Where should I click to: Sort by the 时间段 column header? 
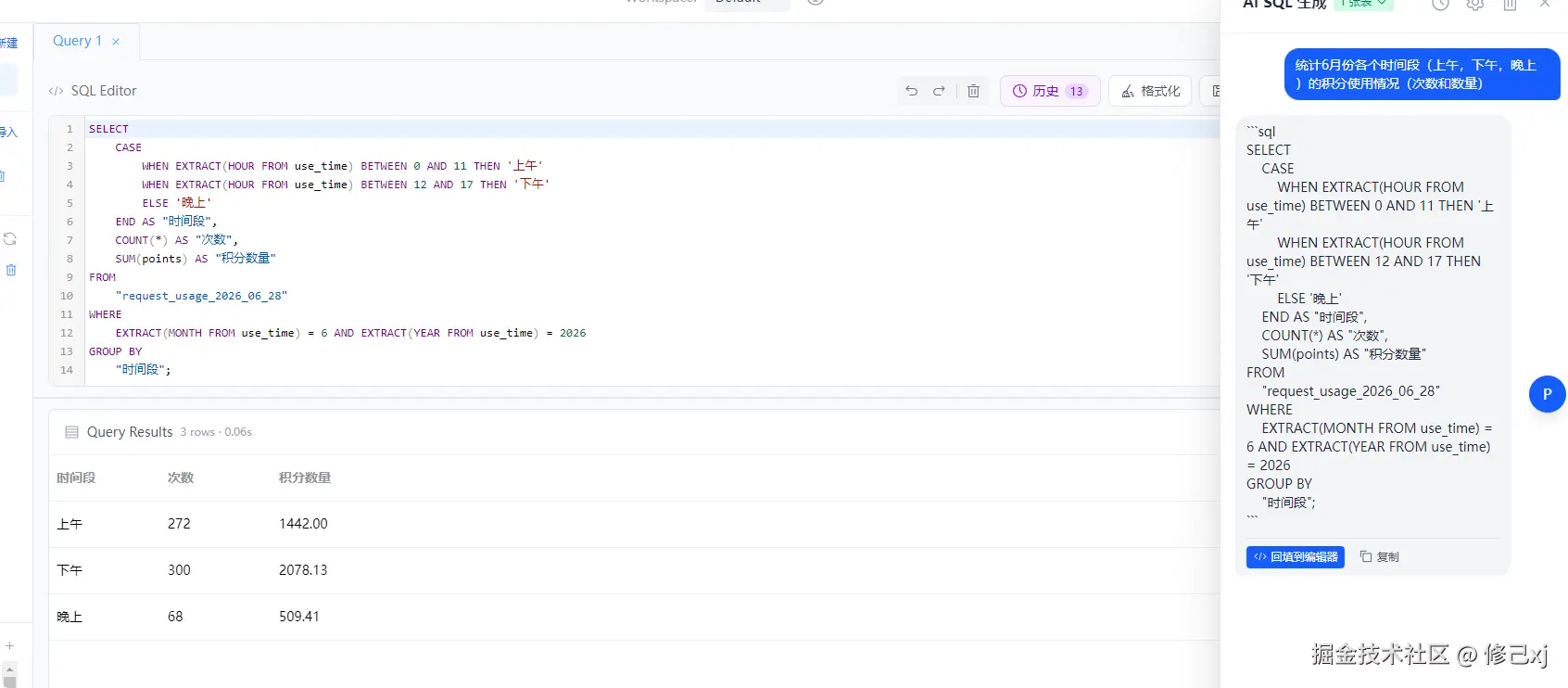tap(76, 478)
